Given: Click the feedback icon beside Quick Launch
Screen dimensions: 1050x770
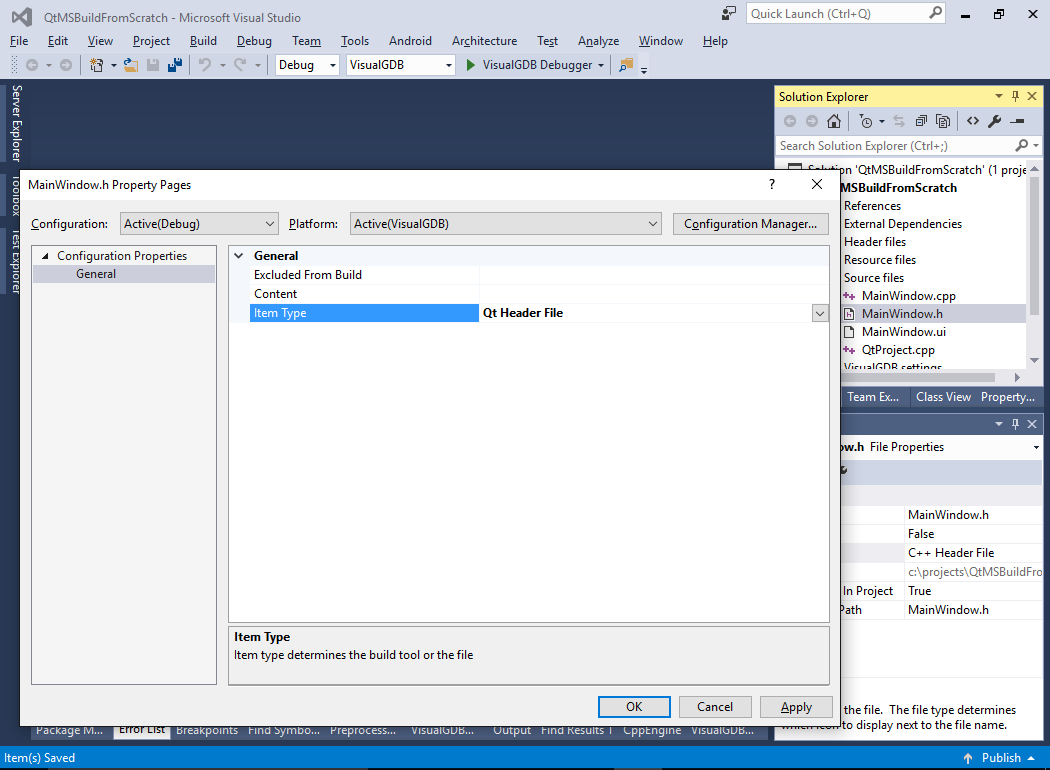Looking at the screenshot, I should (x=729, y=13).
